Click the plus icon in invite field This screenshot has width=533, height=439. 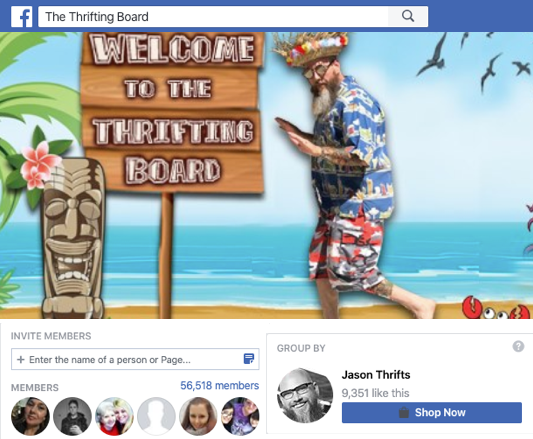pyautogui.click(x=21, y=359)
